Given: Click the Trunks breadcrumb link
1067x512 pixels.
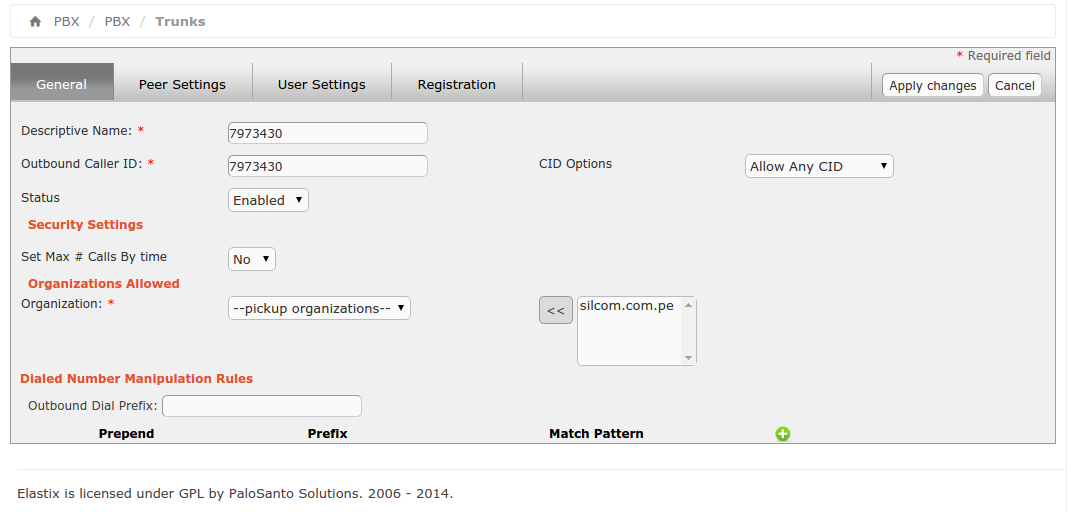Looking at the screenshot, I should (180, 22).
